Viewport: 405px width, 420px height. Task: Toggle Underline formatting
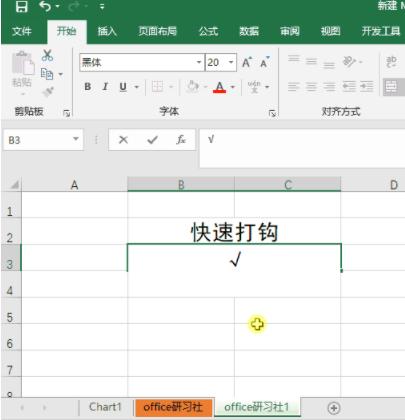123,87
